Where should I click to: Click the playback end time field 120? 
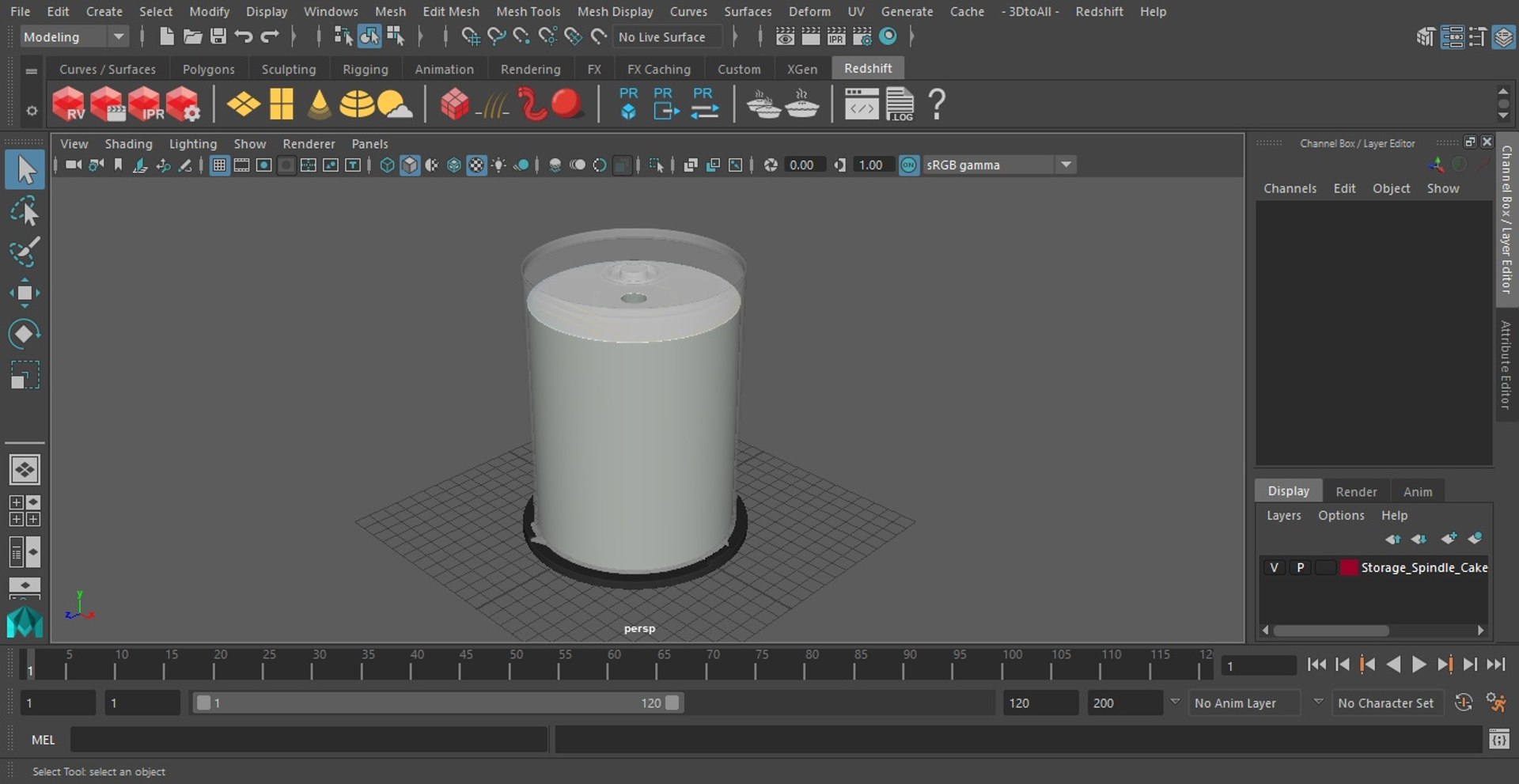(x=1040, y=703)
